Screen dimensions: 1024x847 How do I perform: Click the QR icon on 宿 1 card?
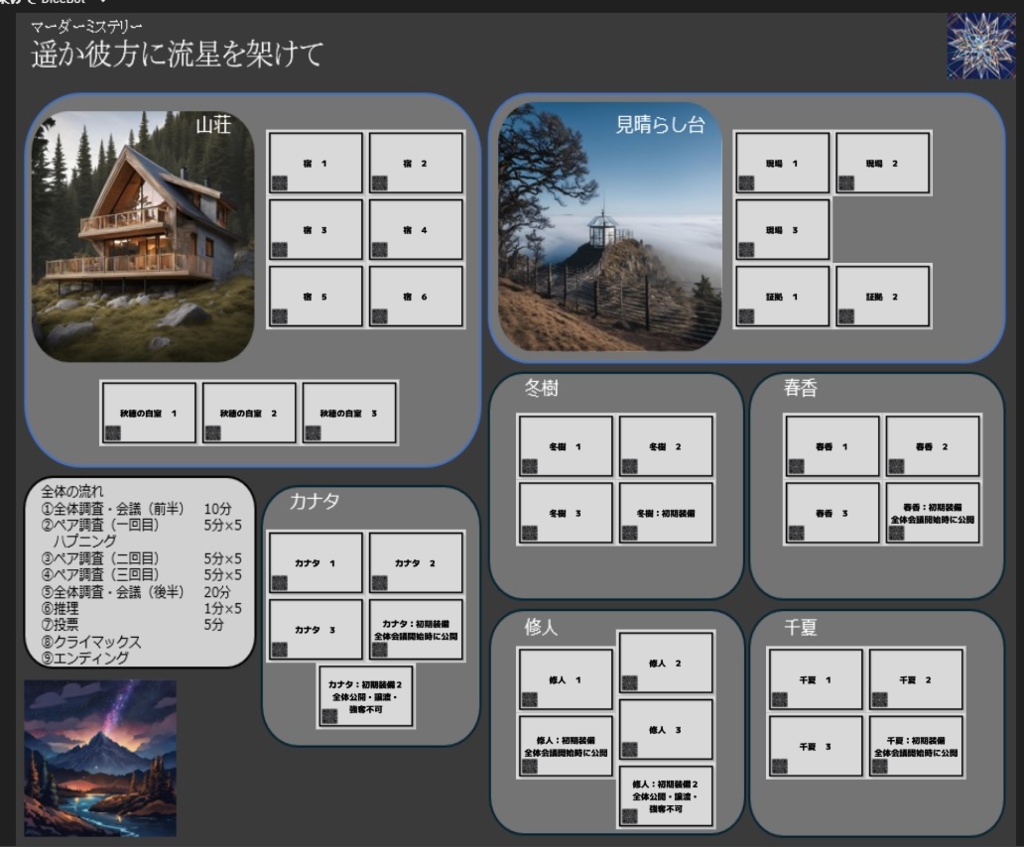pos(280,180)
